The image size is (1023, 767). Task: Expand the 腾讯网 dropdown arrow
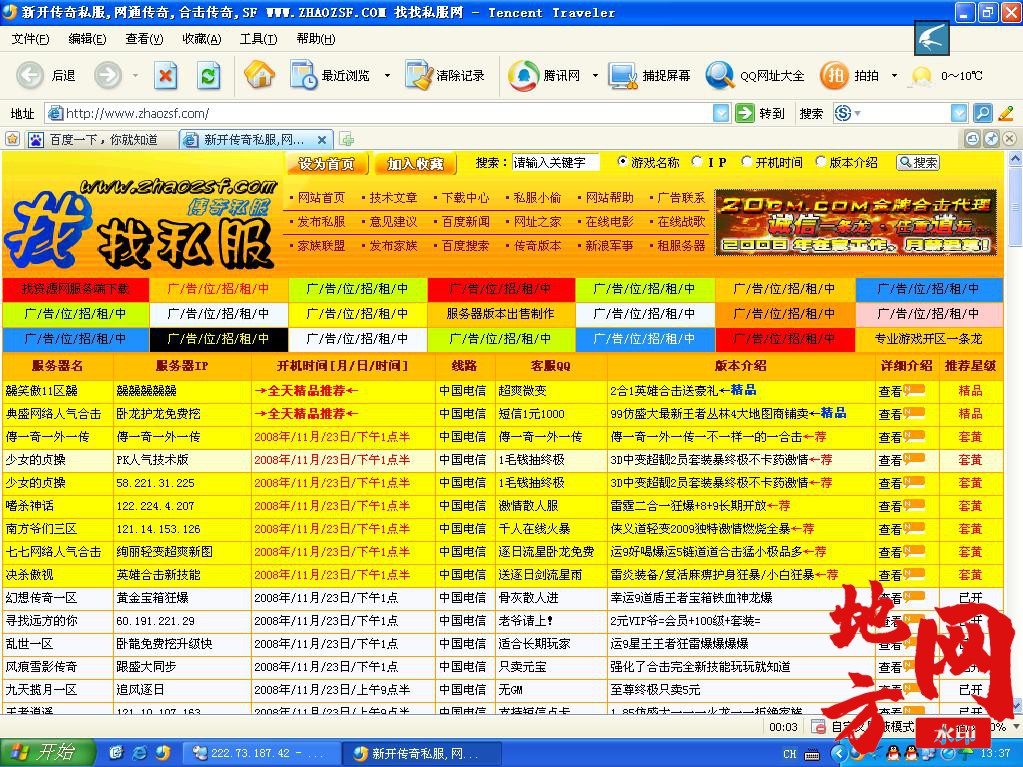click(594, 76)
